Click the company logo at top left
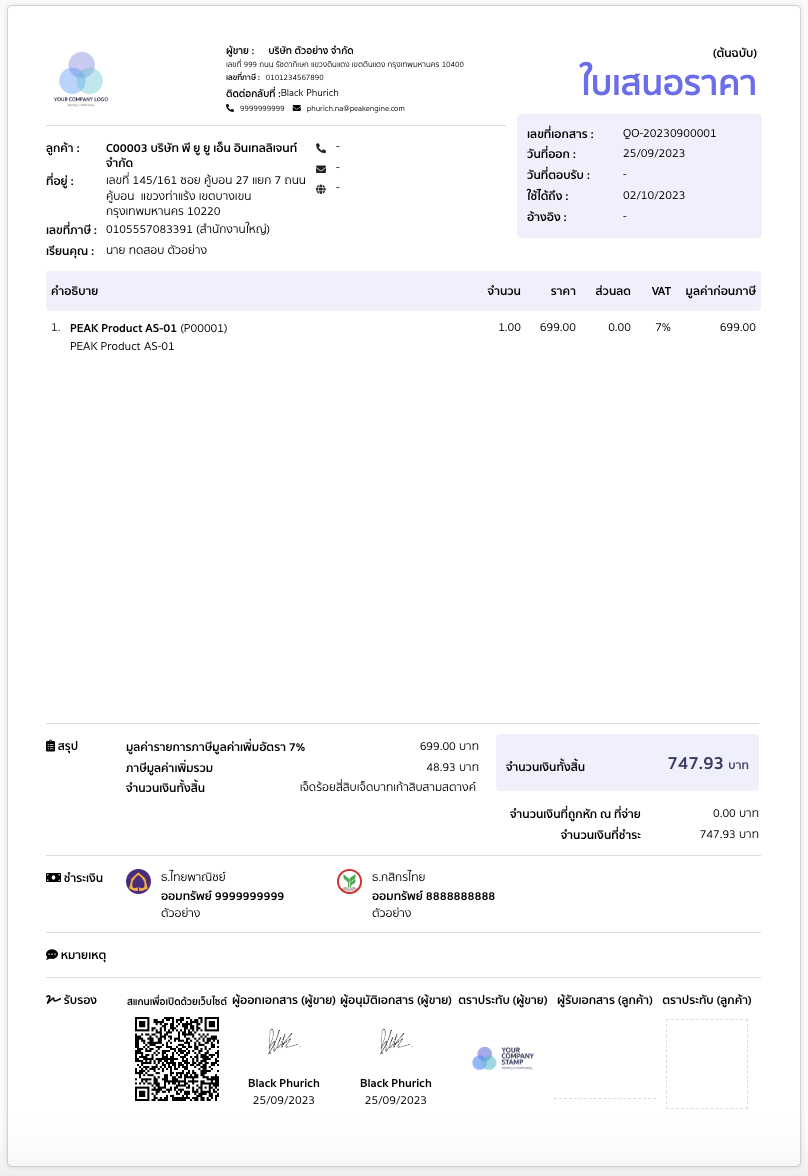 pos(81,78)
